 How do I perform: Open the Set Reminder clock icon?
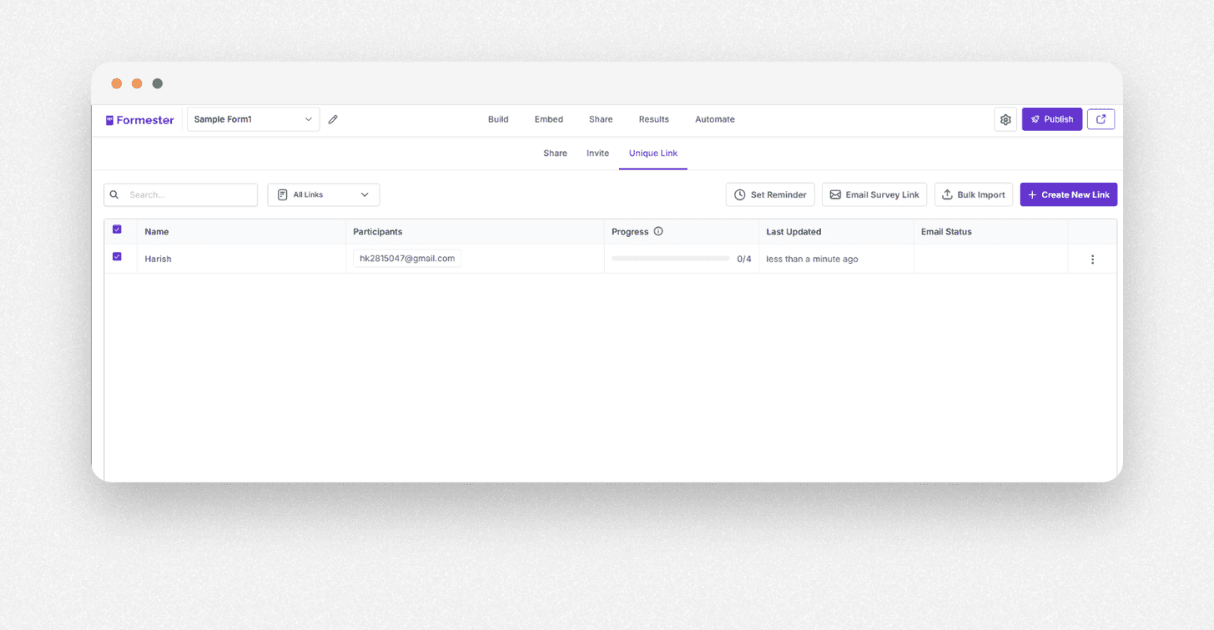point(740,194)
